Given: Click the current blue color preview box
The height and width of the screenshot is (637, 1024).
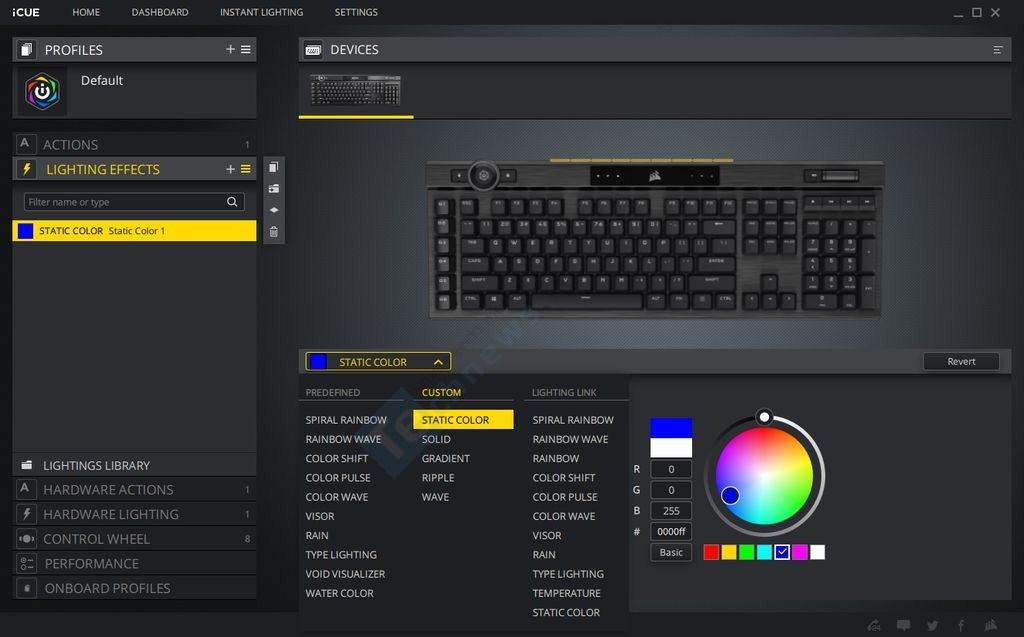Looking at the screenshot, I should click(671, 428).
